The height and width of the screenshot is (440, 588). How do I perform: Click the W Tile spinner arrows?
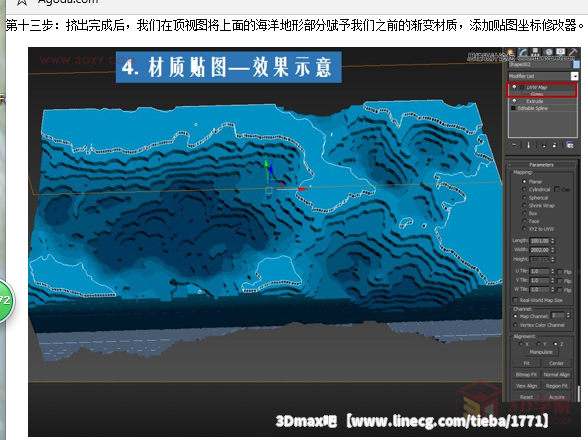pyautogui.click(x=552, y=290)
